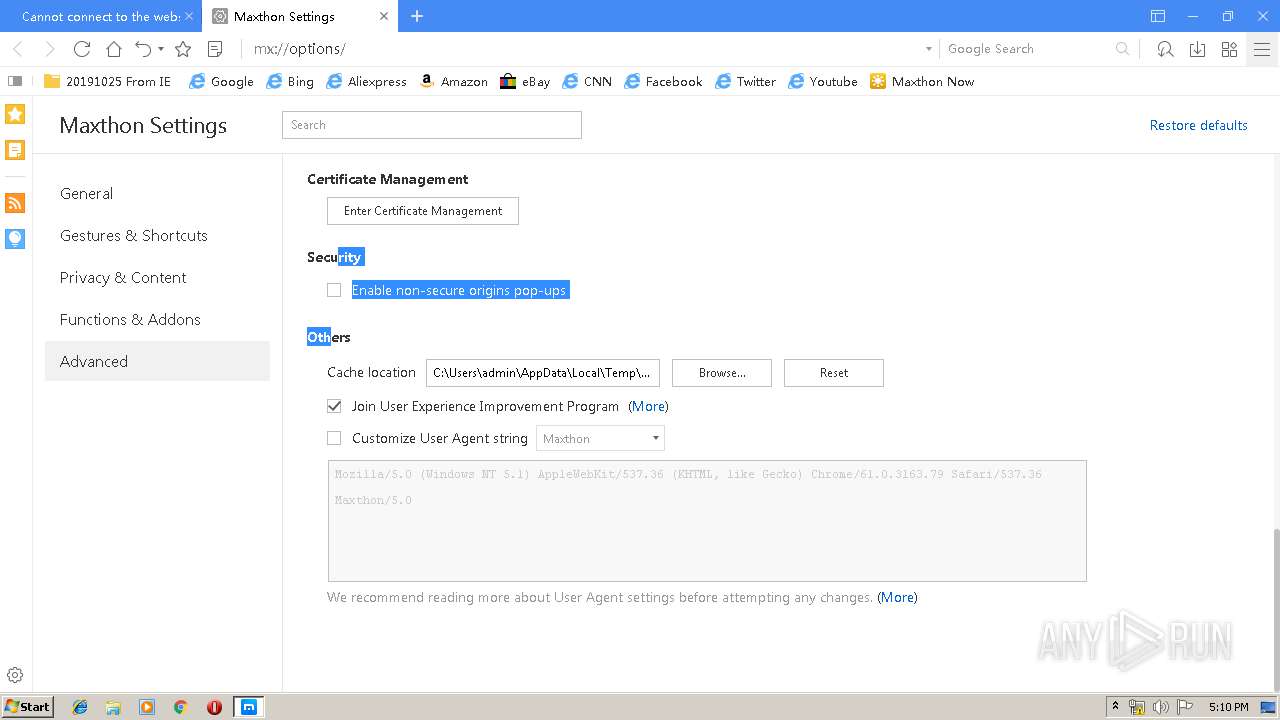Image resolution: width=1280 pixels, height=720 pixels.
Task: Open RSS feed icon in sidebar
Action: point(15,203)
